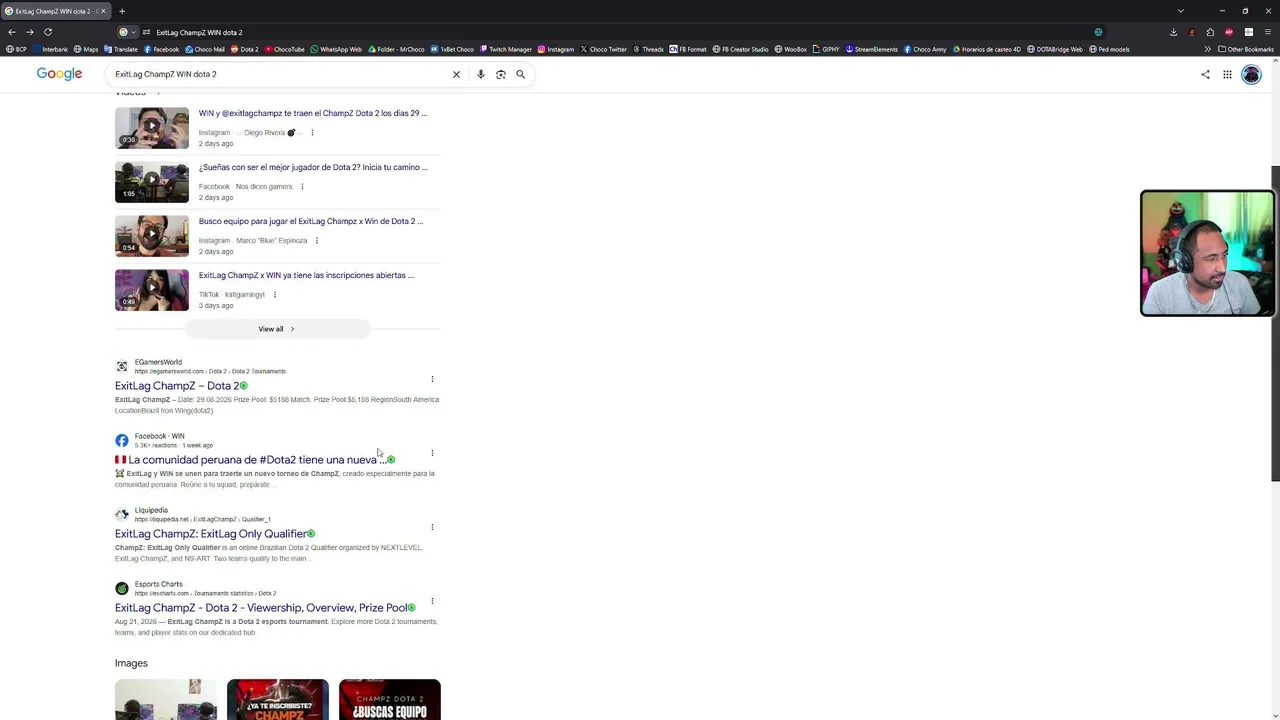Open the ¿BUSCAS EQUIPO image result thumbnail
The height and width of the screenshot is (720, 1280).
pos(390,700)
